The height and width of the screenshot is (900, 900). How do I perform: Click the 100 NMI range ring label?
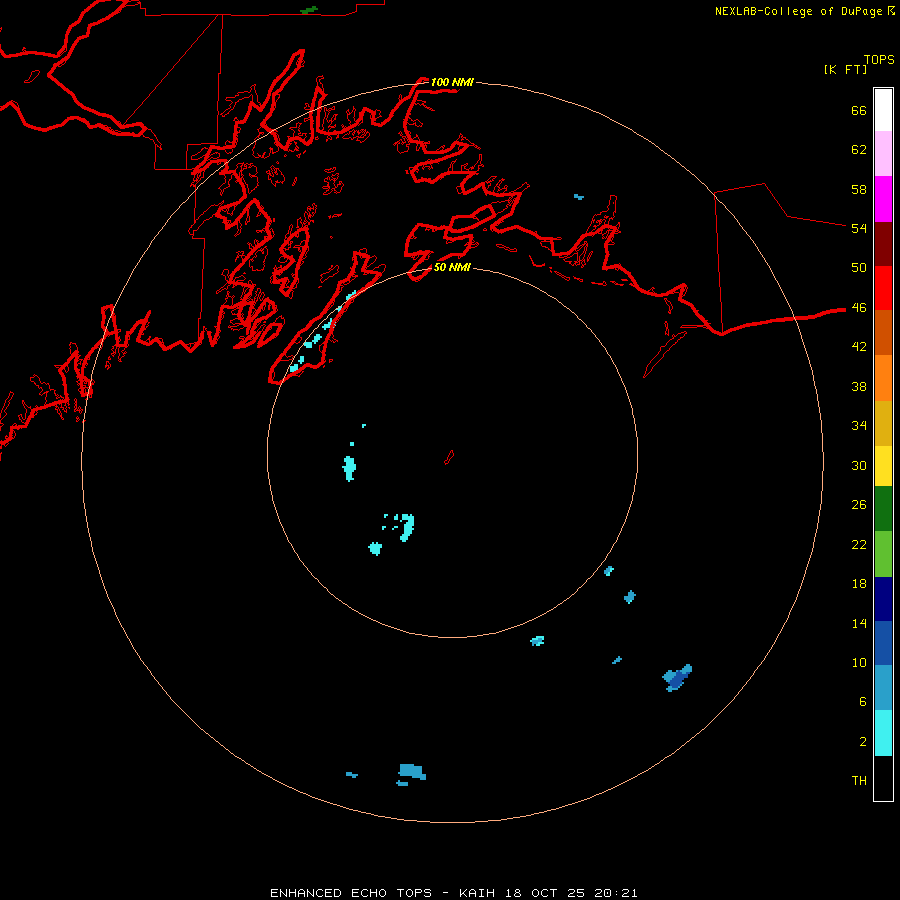point(452,82)
